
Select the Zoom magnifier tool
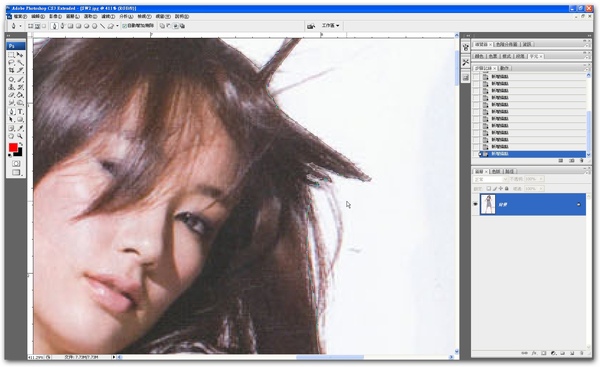tap(20, 137)
